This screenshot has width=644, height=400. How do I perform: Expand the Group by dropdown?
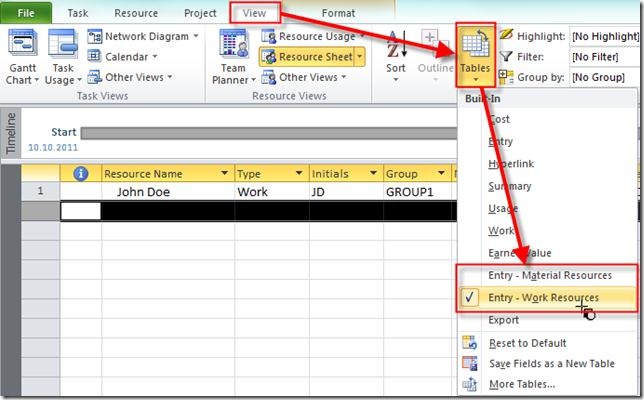click(x=606, y=76)
